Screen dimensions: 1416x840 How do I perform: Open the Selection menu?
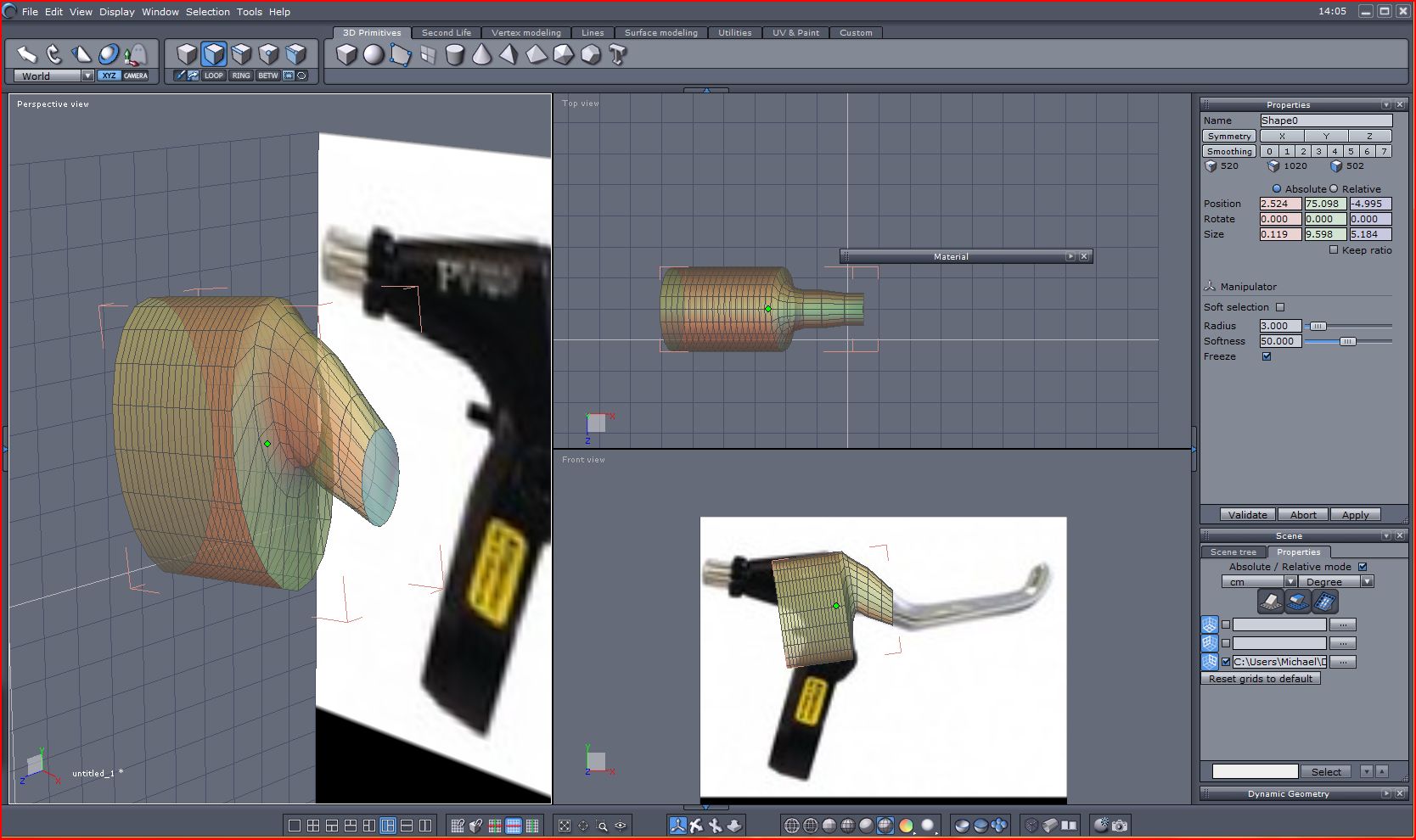208,12
